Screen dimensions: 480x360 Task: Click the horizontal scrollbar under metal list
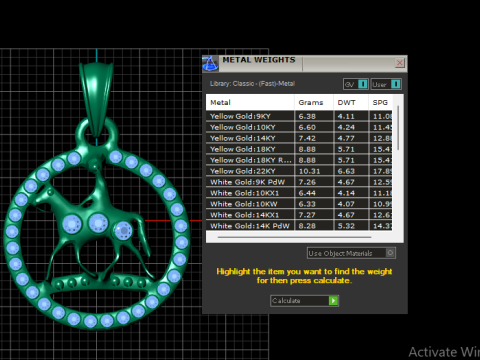pos(294,237)
